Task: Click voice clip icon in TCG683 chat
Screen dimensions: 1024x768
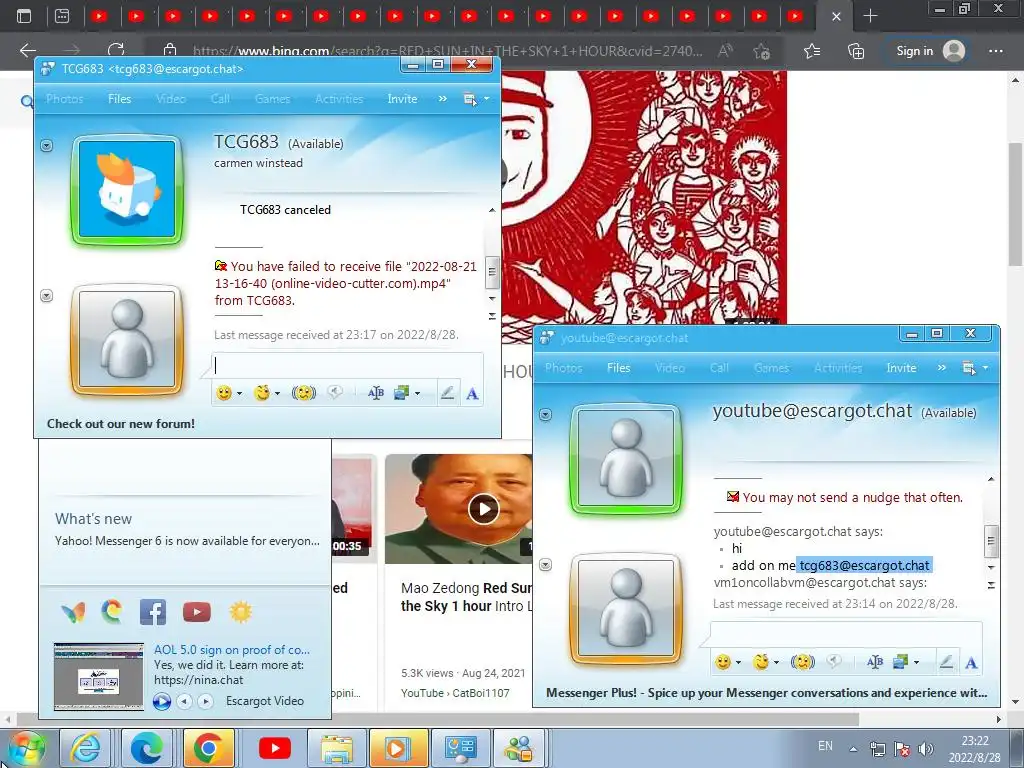Action: pos(335,392)
